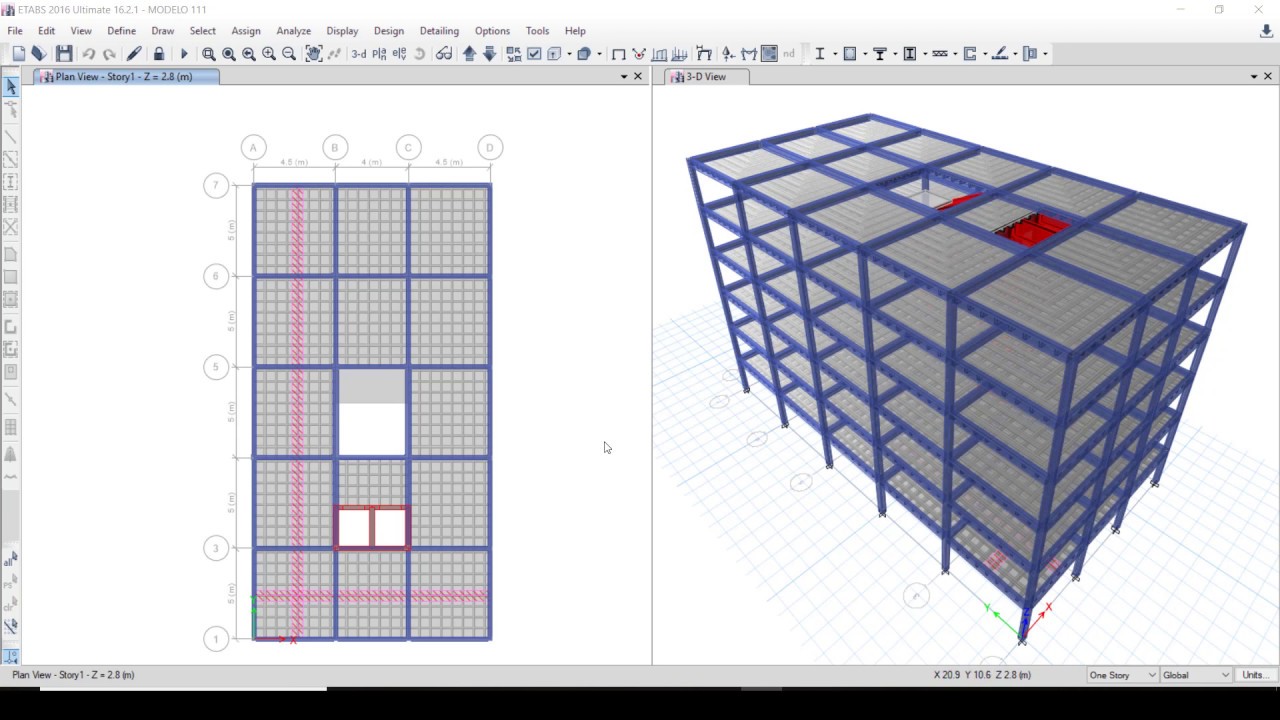The width and height of the screenshot is (1280, 720).
Task: Click the Refresh pencil icon in the toolbar
Action: tap(134, 54)
